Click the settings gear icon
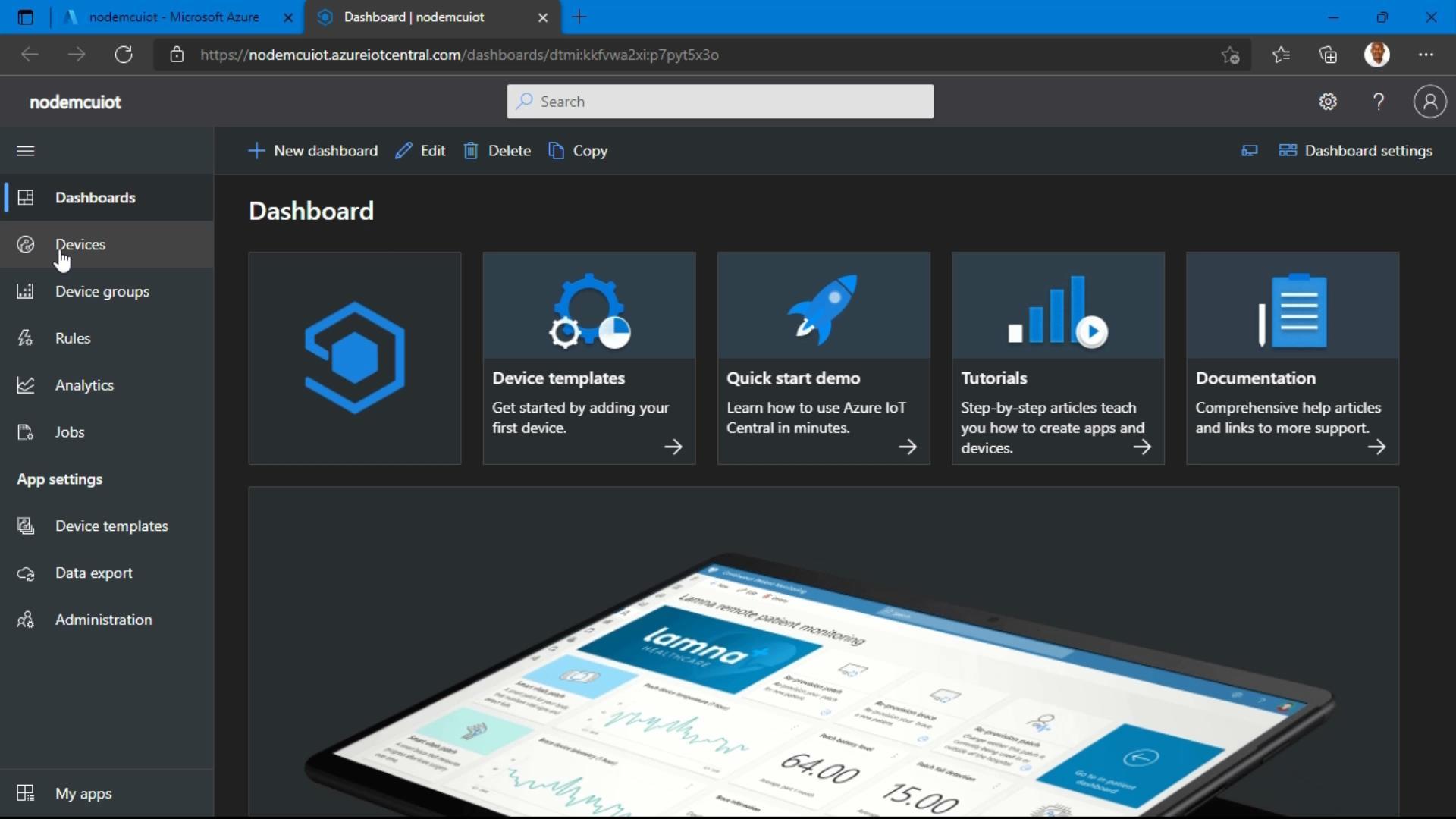The width and height of the screenshot is (1456, 819). 1327,102
